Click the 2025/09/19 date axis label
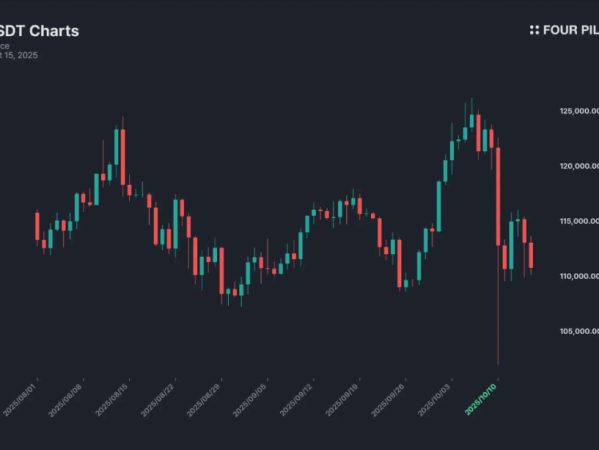The image size is (599, 450). click(x=342, y=400)
